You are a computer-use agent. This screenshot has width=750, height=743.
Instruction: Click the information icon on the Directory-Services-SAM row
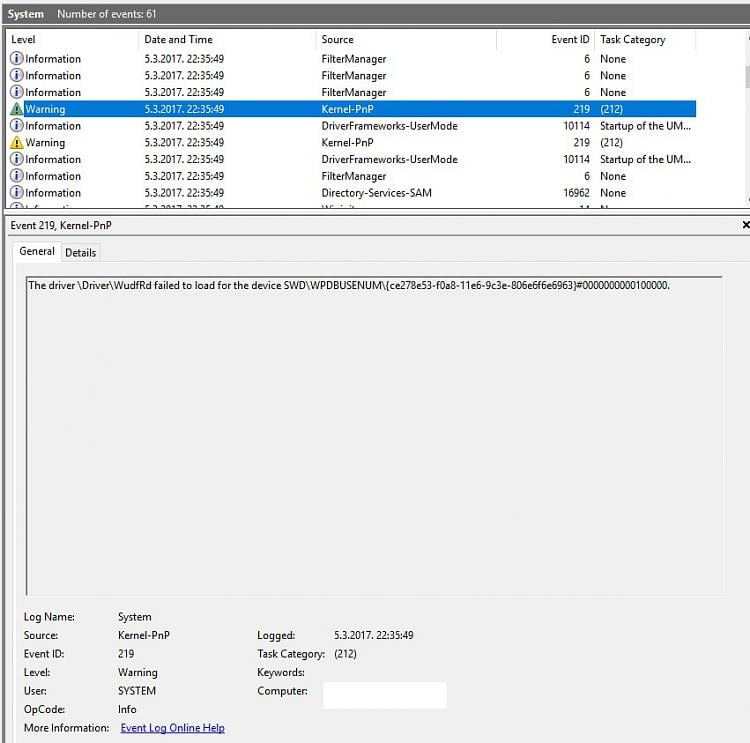[16, 193]
